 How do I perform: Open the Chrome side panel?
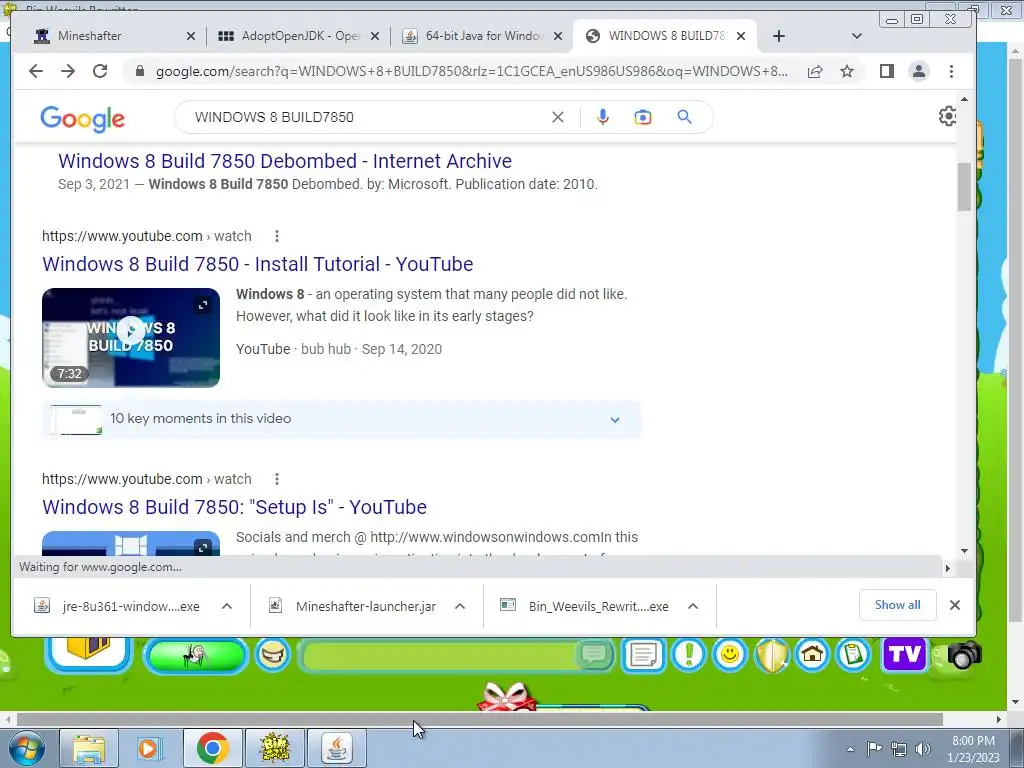point(886,71)
